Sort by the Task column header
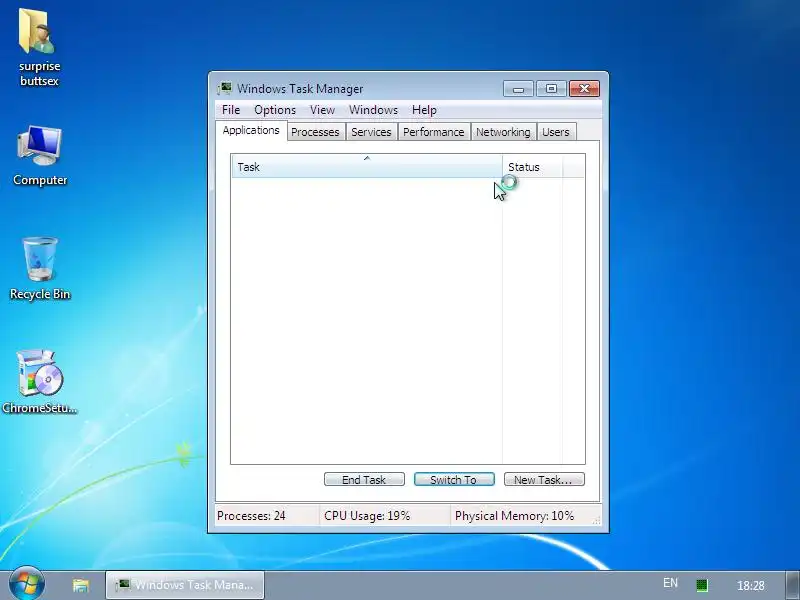This screenshot has width=800, height=600. click(x=367, y=167)
